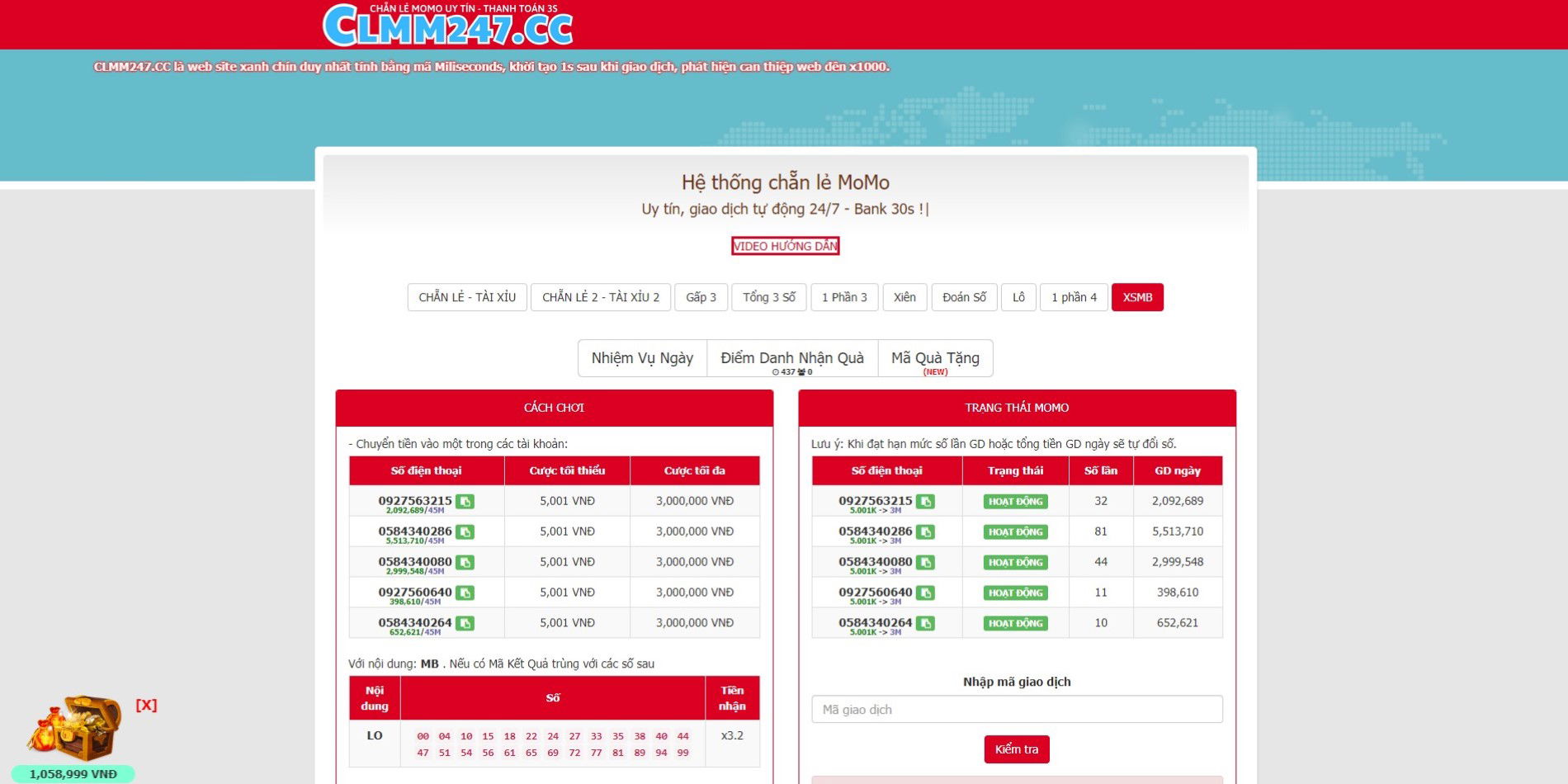
Task: Click HOẠT ĐỘNG status badge for 0927563215
Action: (x=1015, y=502)
